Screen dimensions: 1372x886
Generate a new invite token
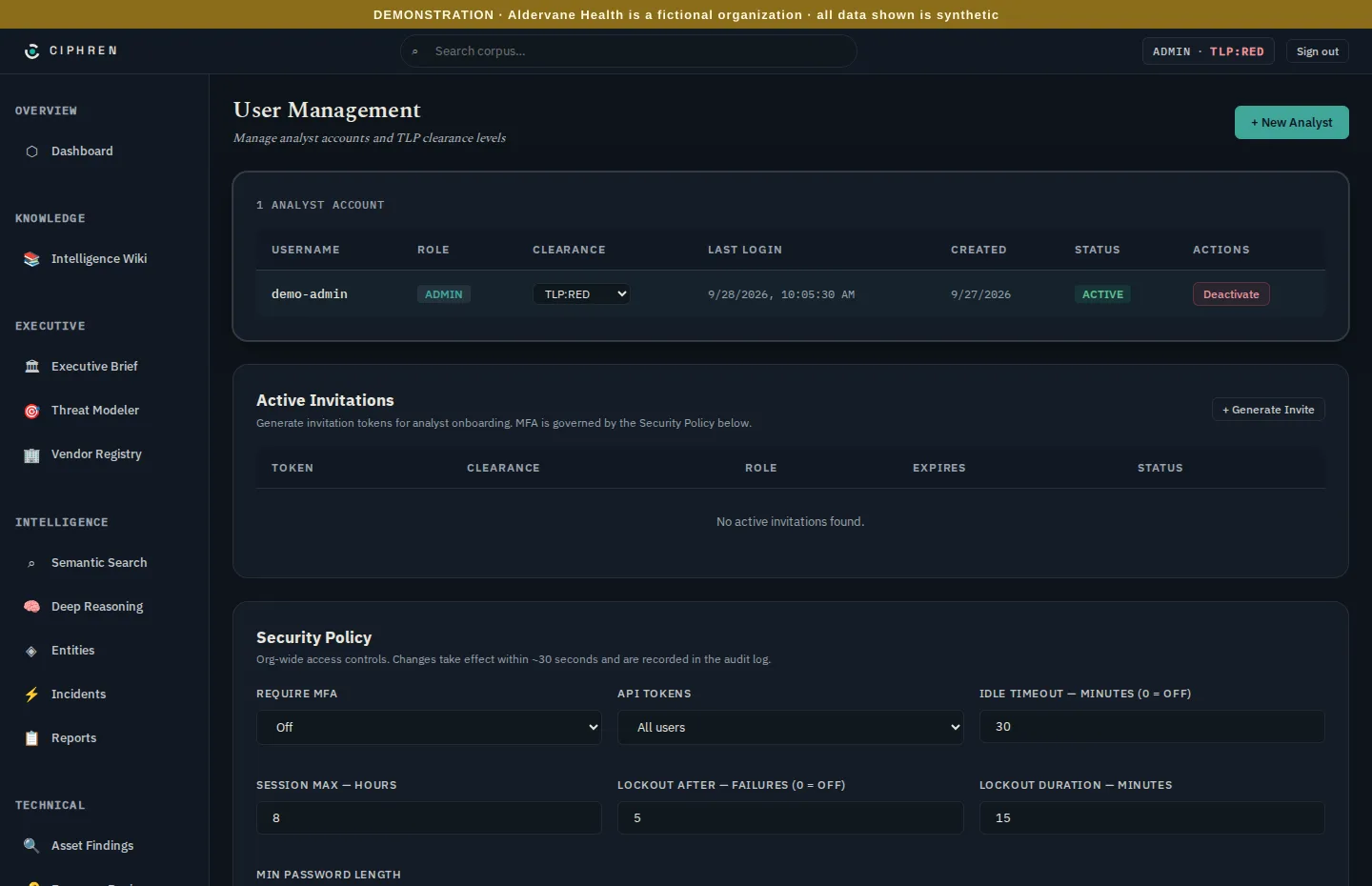click(1268, 410)
